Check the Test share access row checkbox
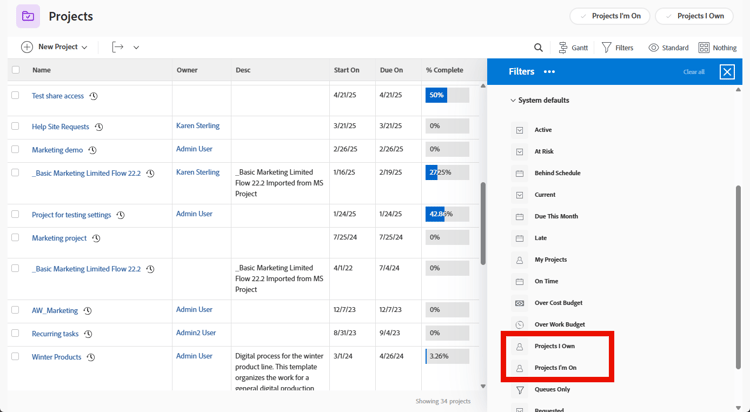 (x=15, y=95)
